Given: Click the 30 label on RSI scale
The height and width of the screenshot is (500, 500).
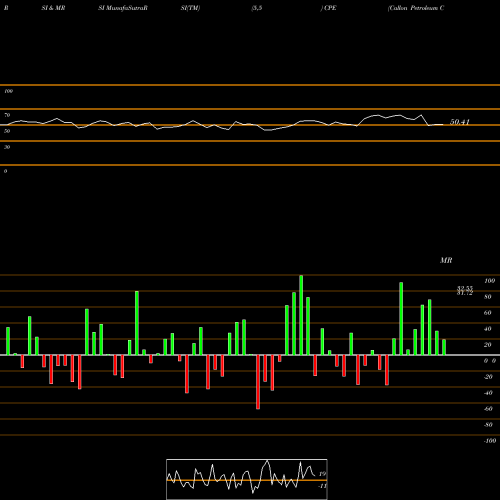Looking at the screenshot, I should pyautogui.click(x=7, y=147).
